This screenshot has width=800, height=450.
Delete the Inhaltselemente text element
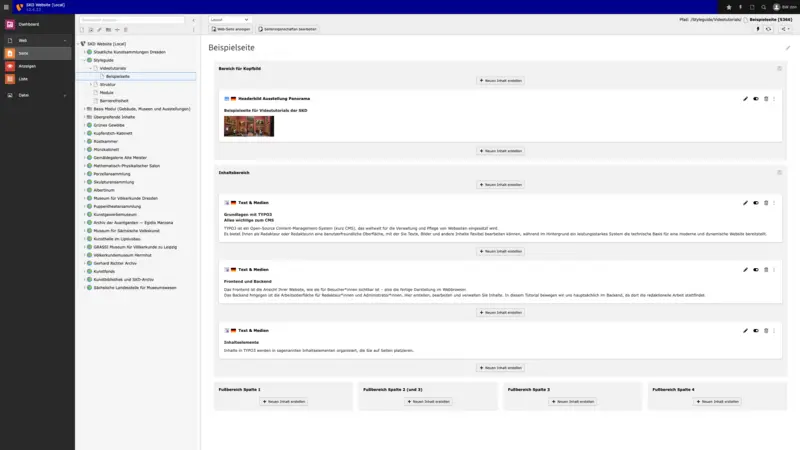(x=766, y=330)
